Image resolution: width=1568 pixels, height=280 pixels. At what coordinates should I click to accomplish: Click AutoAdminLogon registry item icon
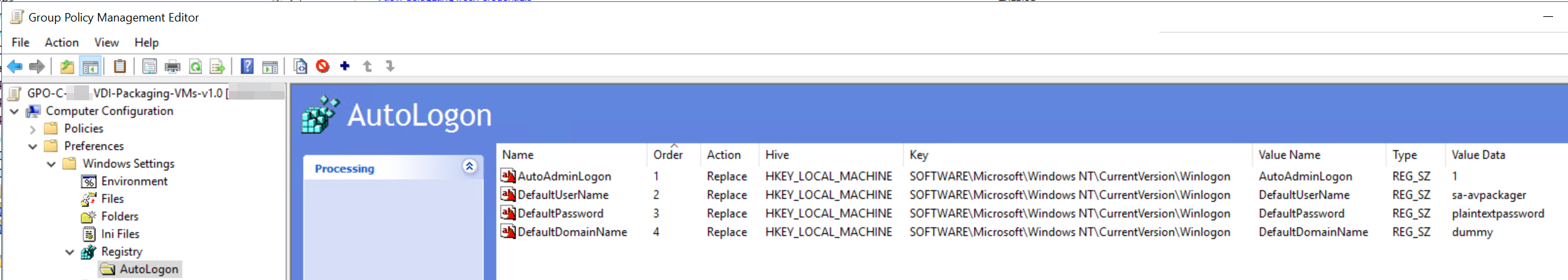508,176
